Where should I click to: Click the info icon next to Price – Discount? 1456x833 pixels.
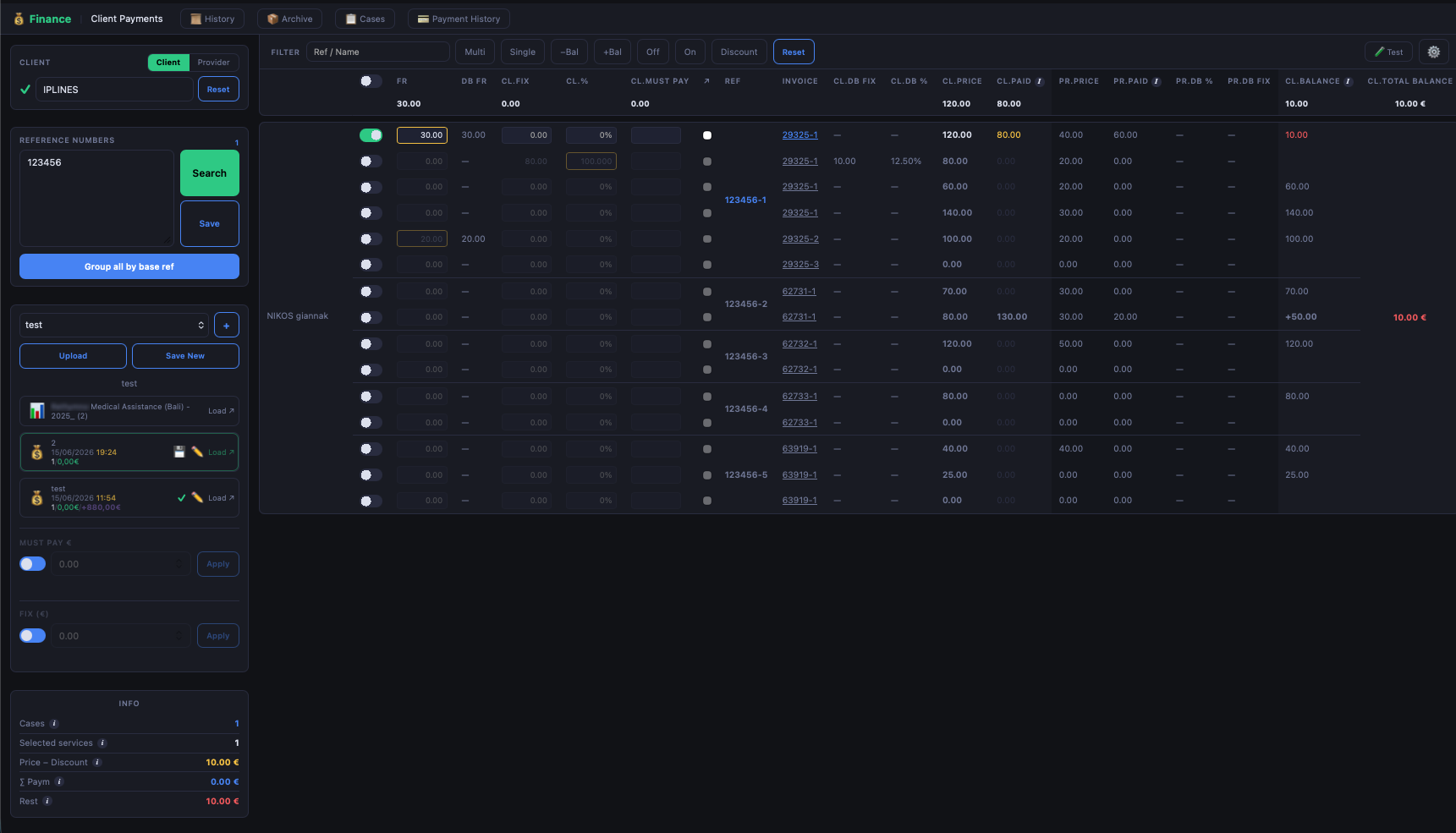click(x=97, y=762)
